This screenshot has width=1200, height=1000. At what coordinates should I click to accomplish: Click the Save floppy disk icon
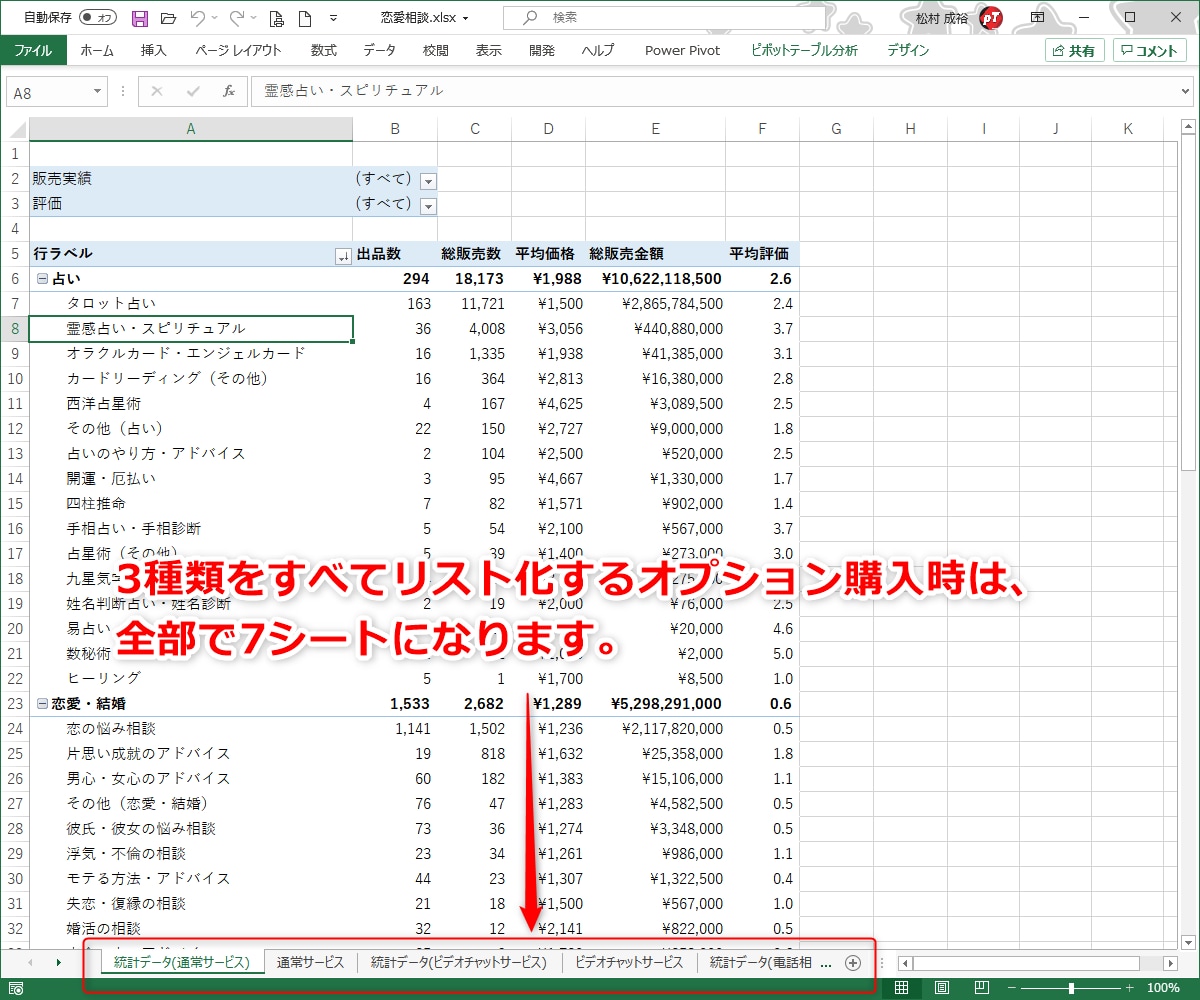pyautogui.click(x=140, y=18)
